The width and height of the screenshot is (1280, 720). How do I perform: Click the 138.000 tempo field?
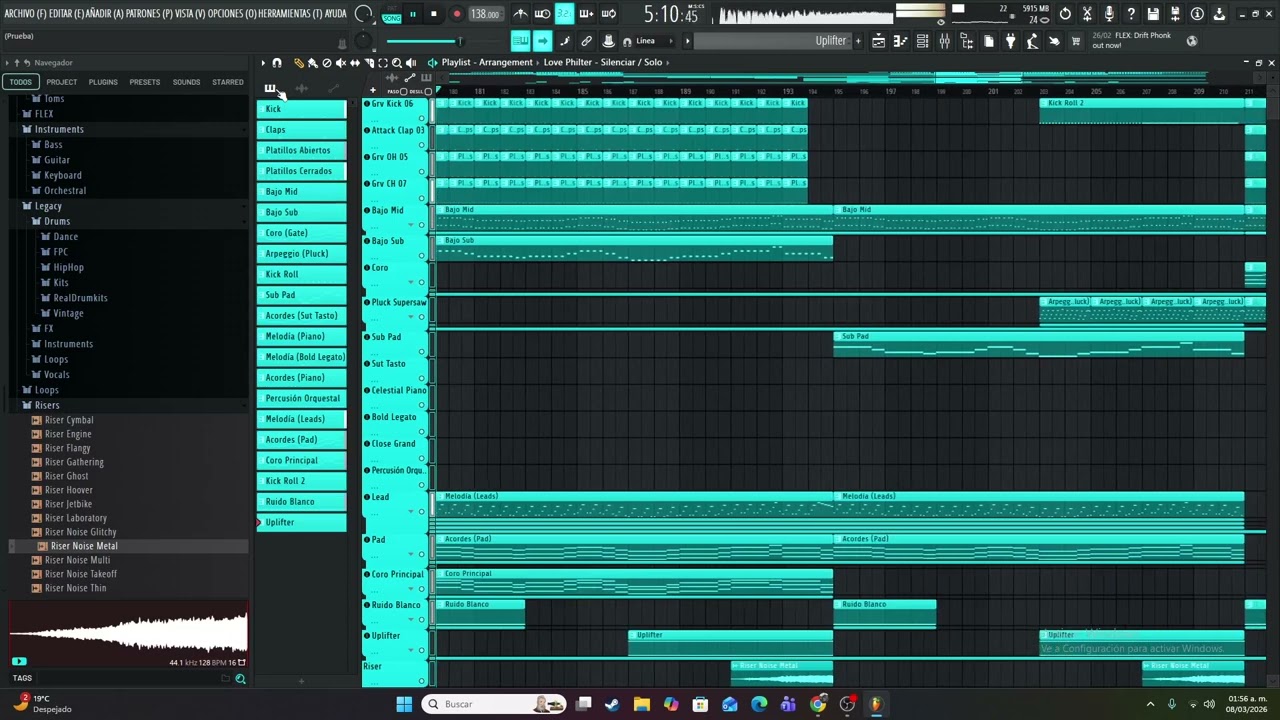pyautogui.click(x=486, y=14)
